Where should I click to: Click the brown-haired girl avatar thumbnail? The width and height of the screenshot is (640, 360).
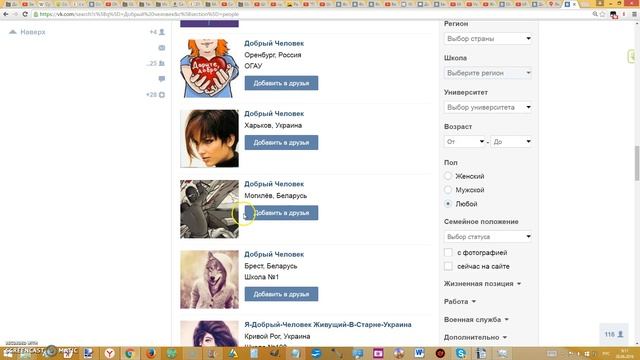[x=209, y=139]
